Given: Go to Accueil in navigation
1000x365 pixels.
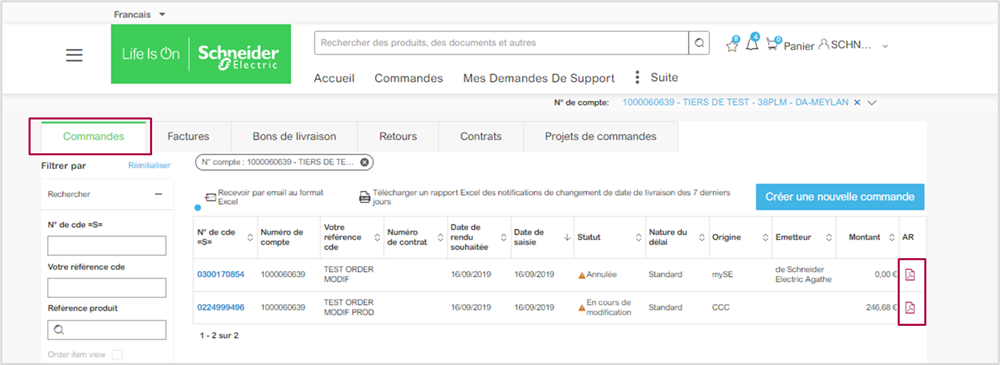Looking at the screenshot, I should pos(334,78).
